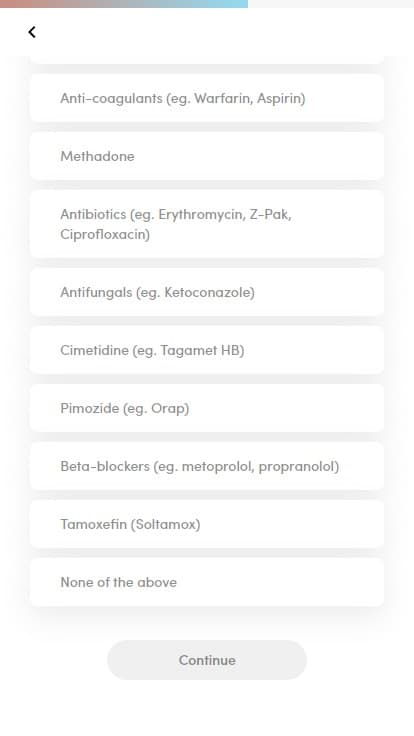The height and width of the screenshot is (736, 414).
Task: Click the Continue button
Action: 207,660
